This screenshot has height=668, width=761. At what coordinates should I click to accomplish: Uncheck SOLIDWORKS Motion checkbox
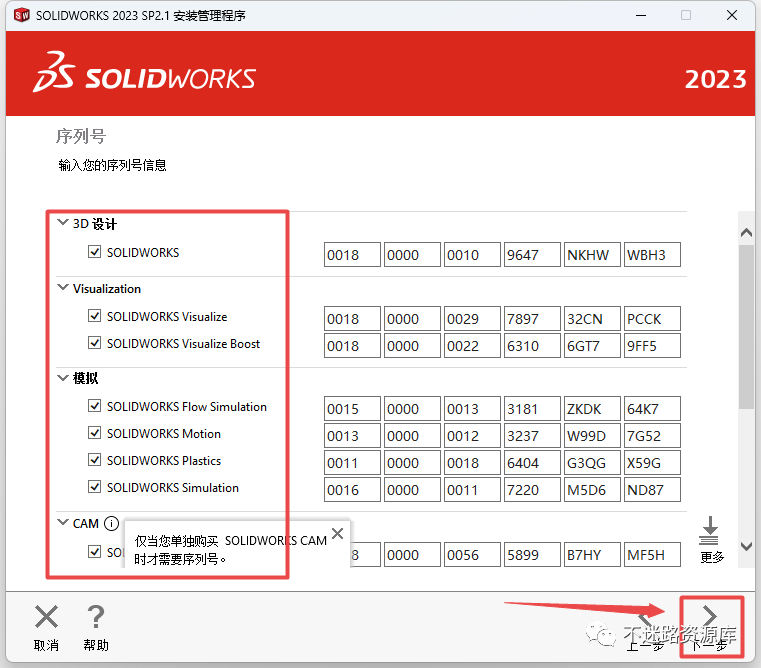pos(94,433)
